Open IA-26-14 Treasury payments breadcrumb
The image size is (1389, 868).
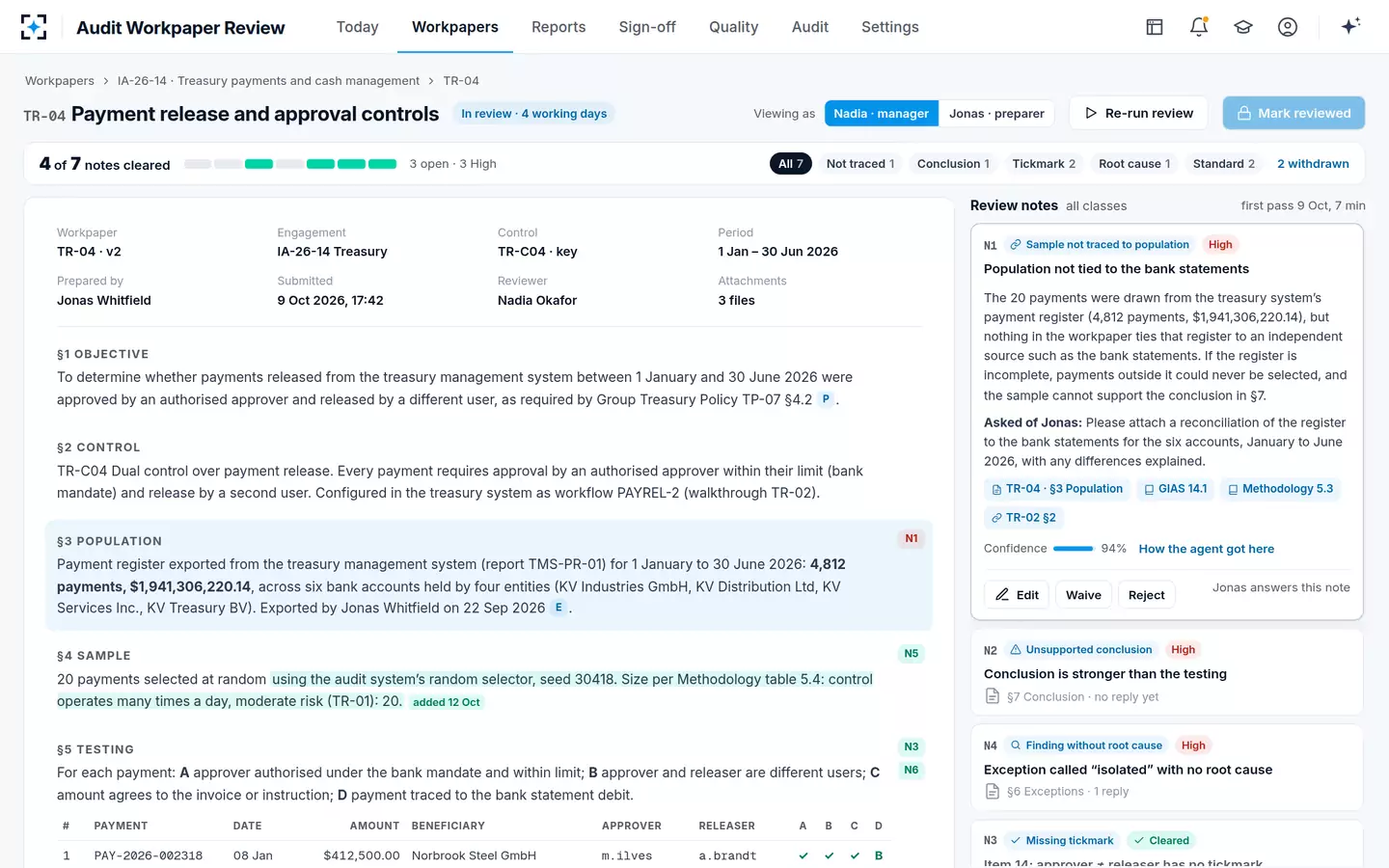268,81
